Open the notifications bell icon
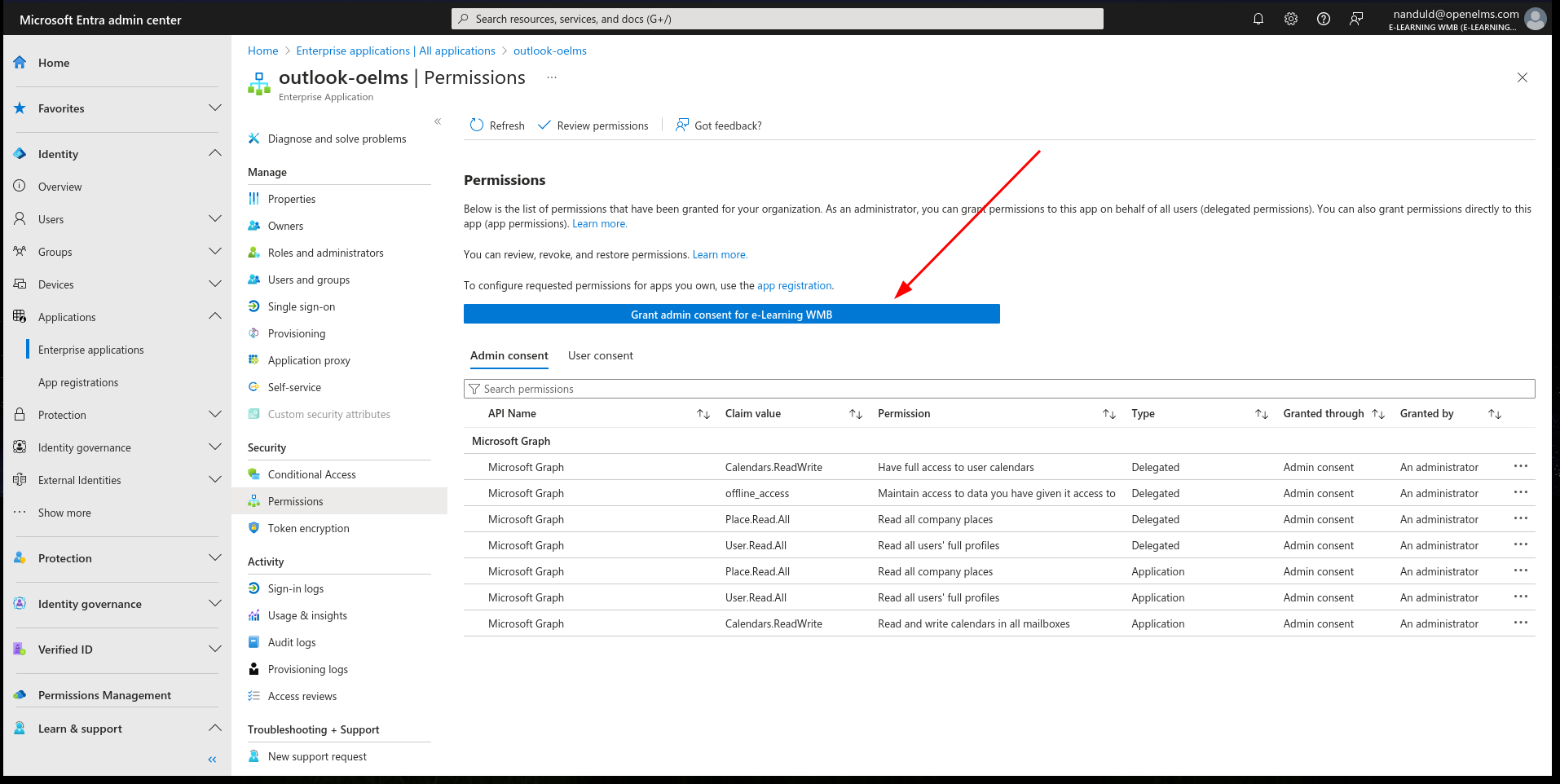1560x784 pixels. (1258, 19)
